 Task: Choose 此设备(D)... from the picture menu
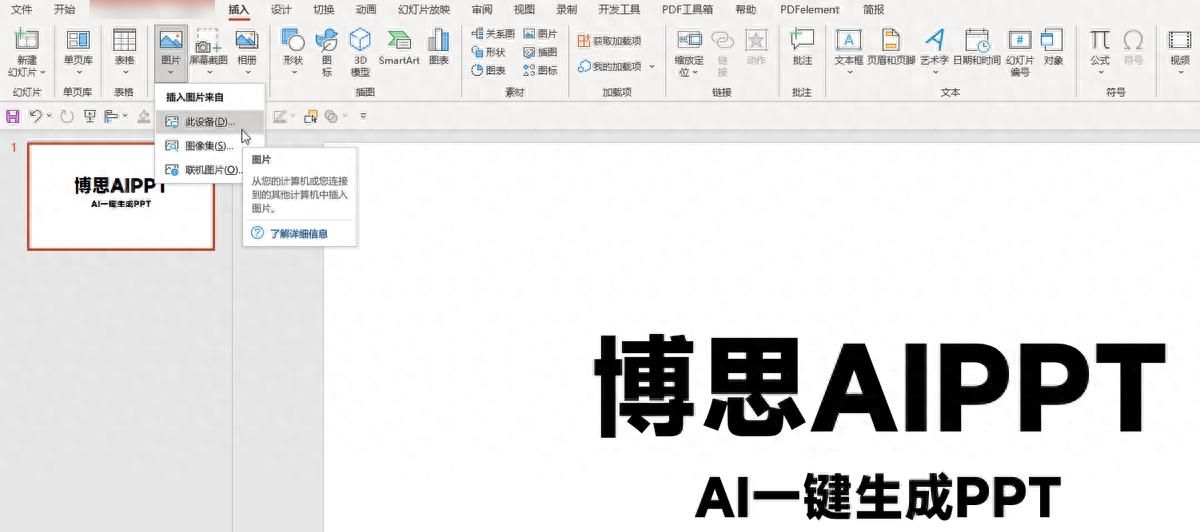(x=211, y=122)
